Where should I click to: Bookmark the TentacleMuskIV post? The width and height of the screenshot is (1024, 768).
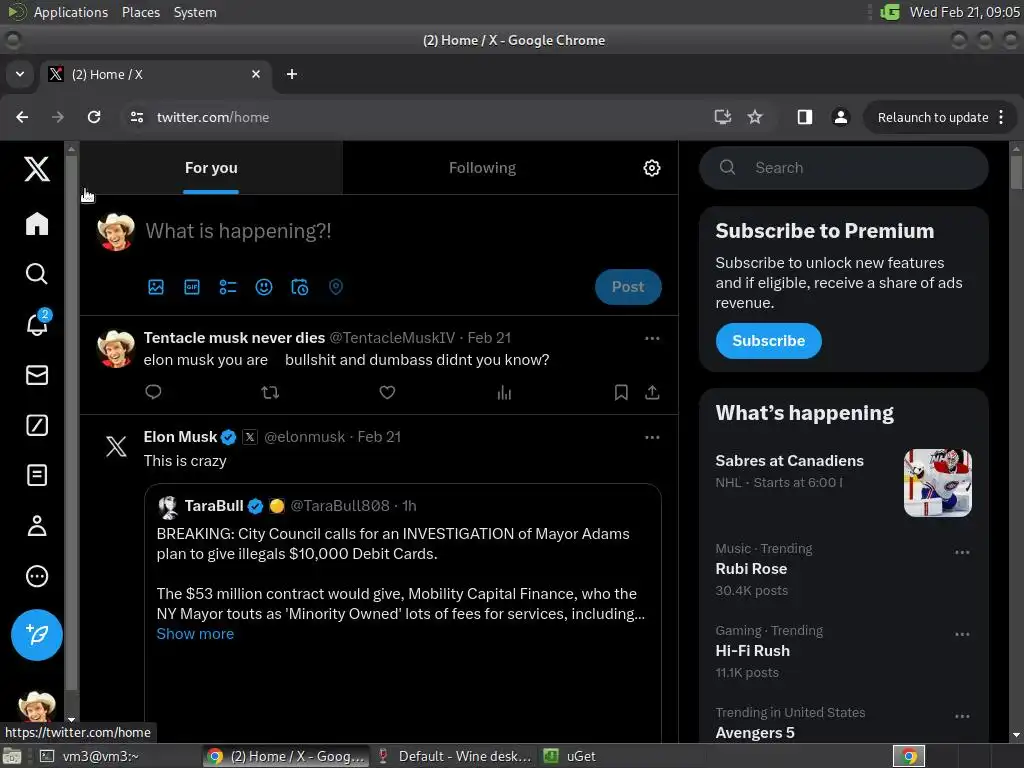(621, 392)
